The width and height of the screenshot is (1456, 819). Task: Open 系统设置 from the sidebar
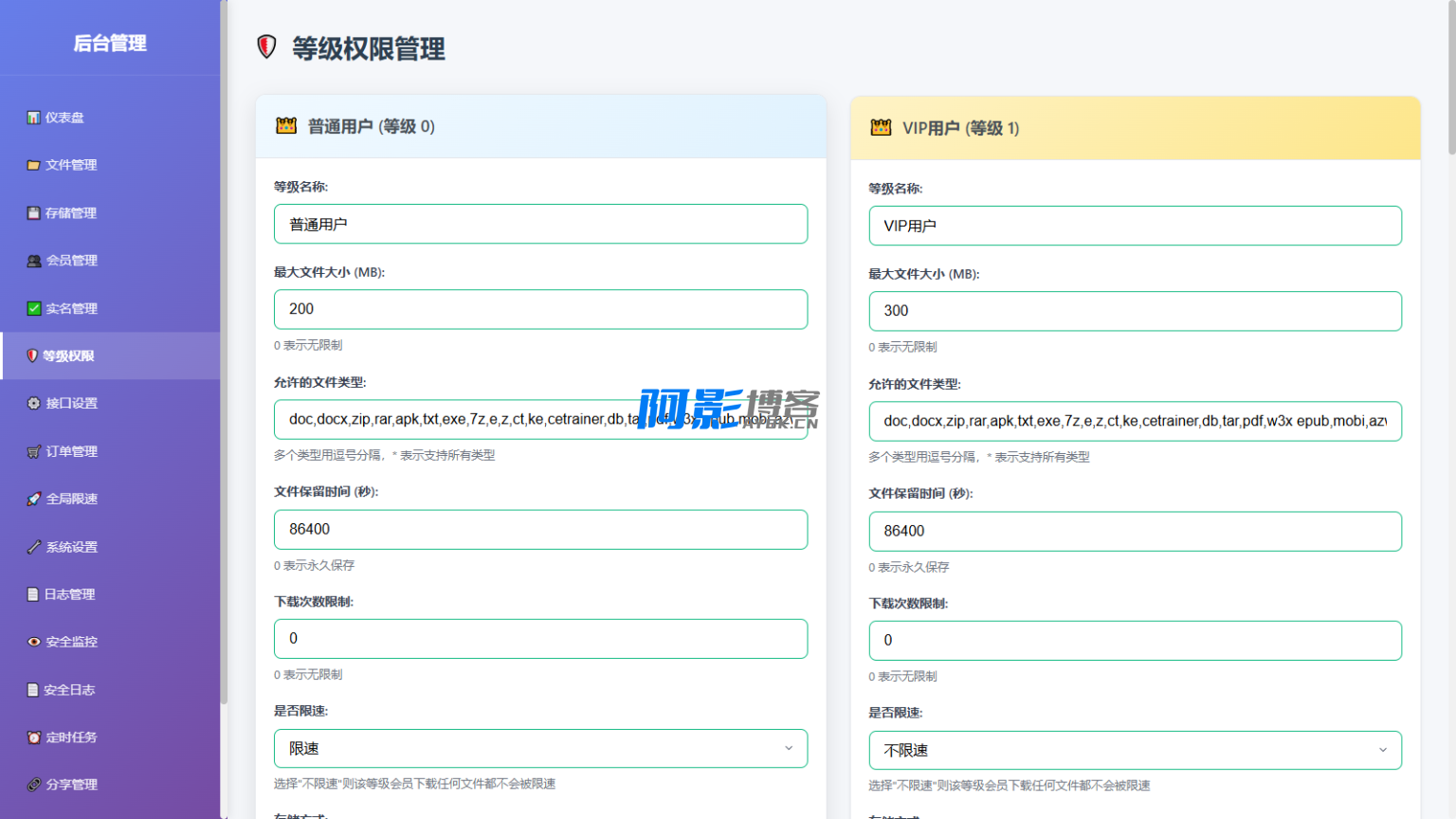71,547
